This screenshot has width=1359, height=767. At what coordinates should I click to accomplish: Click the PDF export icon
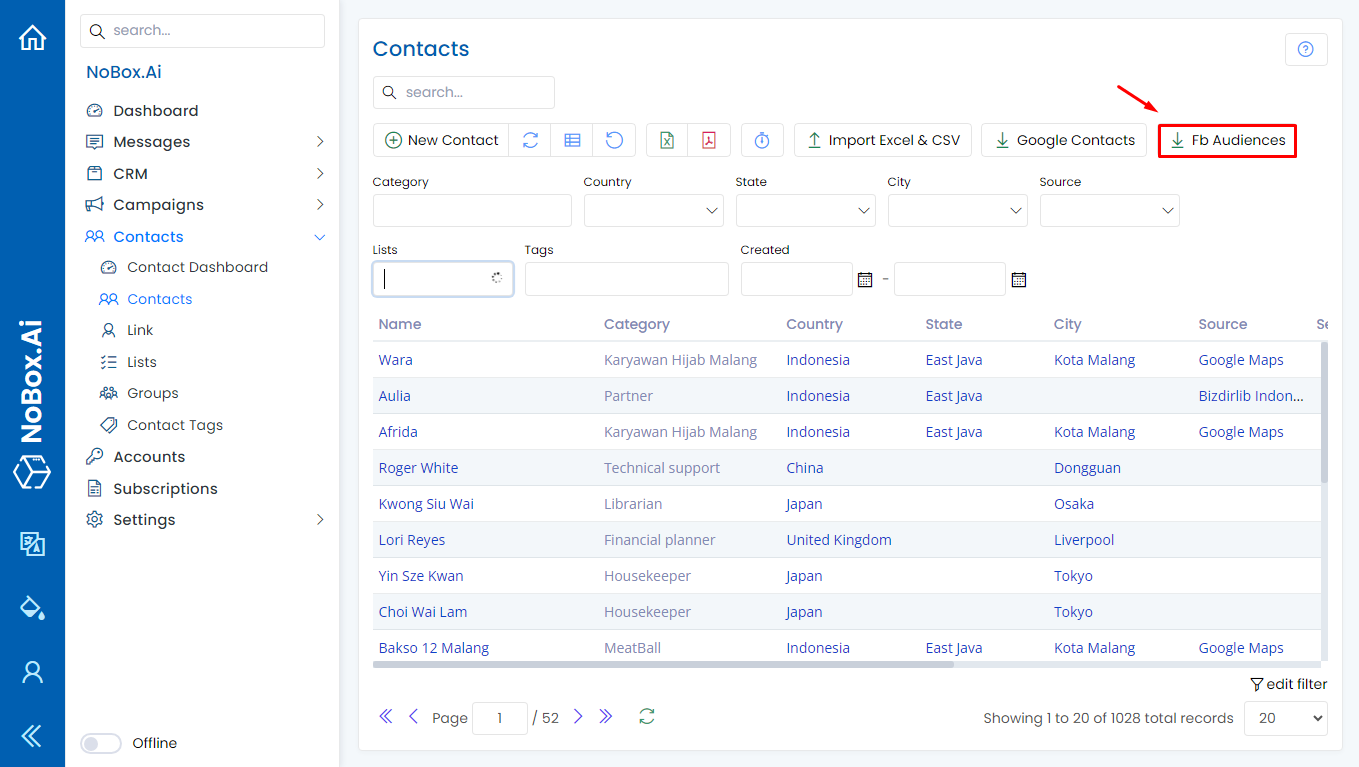tap(709, 140)
